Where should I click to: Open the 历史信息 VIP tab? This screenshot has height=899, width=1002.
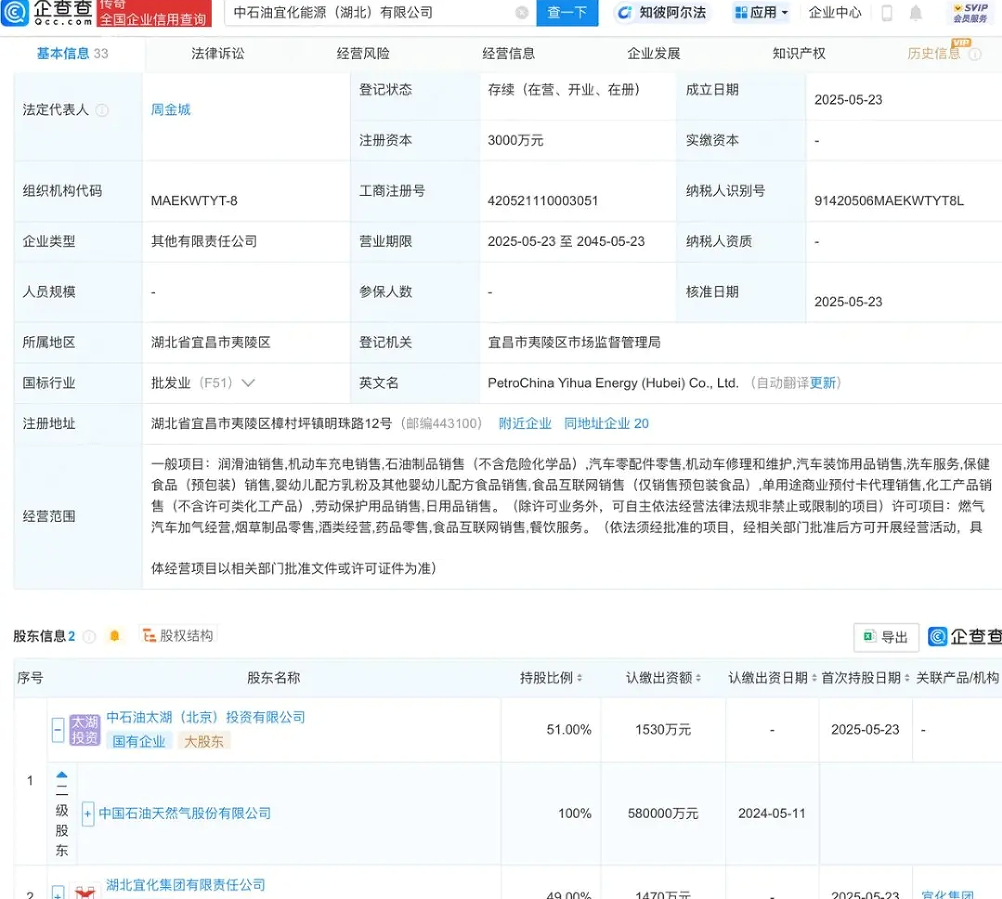pyautogui.click(x=934, y=54)
